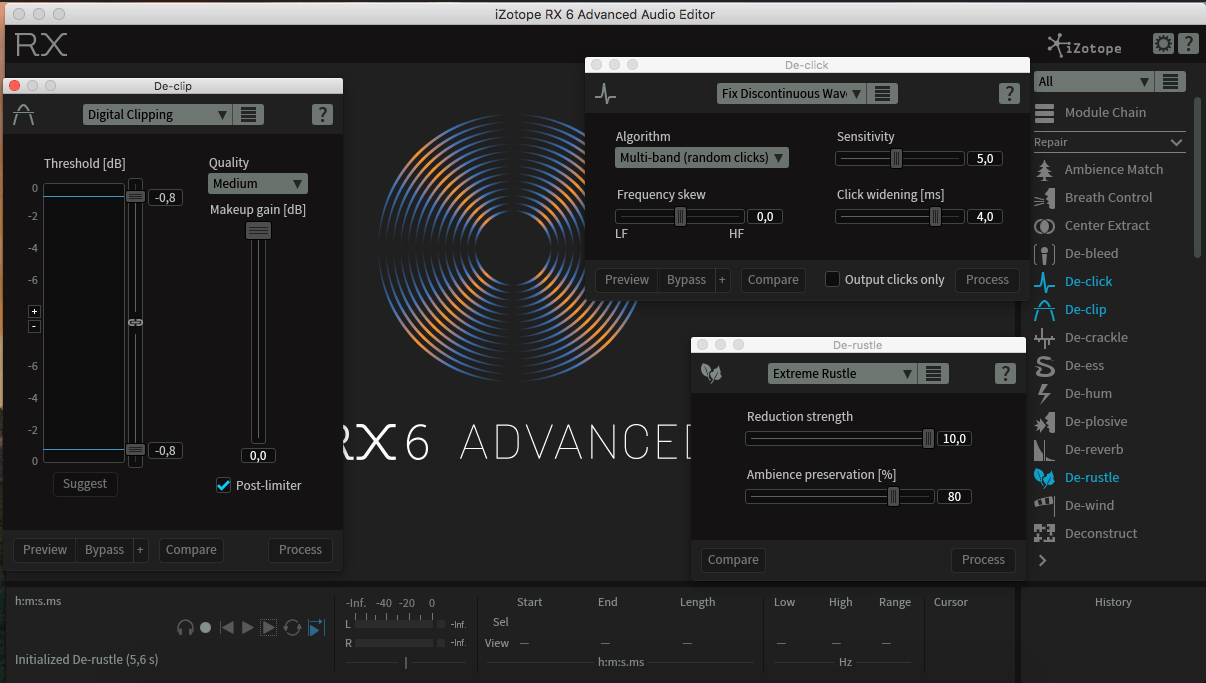
Task: Click plus zoom button on threshold histogram
Action: coord(34,311)
